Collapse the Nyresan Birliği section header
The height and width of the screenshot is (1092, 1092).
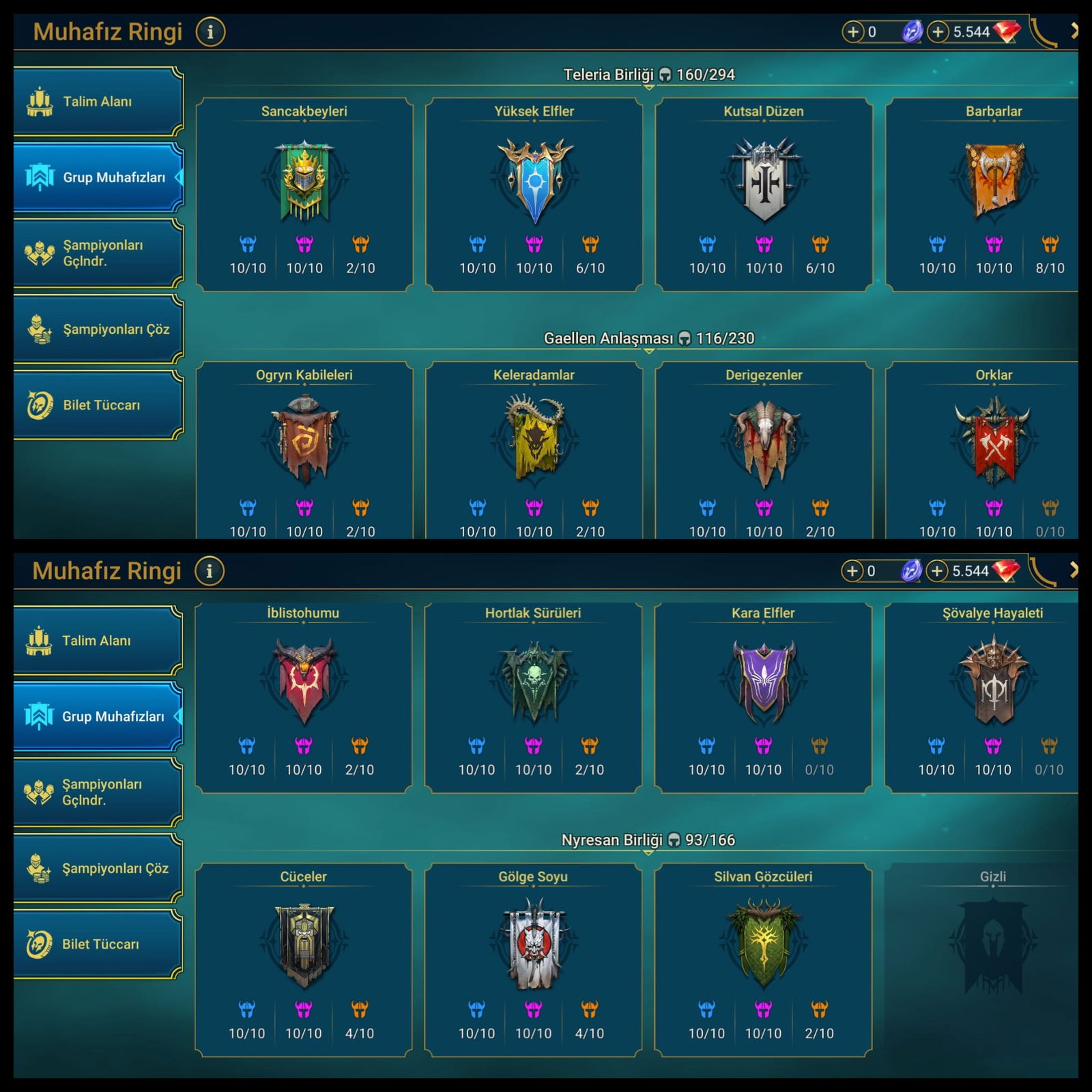pyautogui.click(x=648, y=840)
